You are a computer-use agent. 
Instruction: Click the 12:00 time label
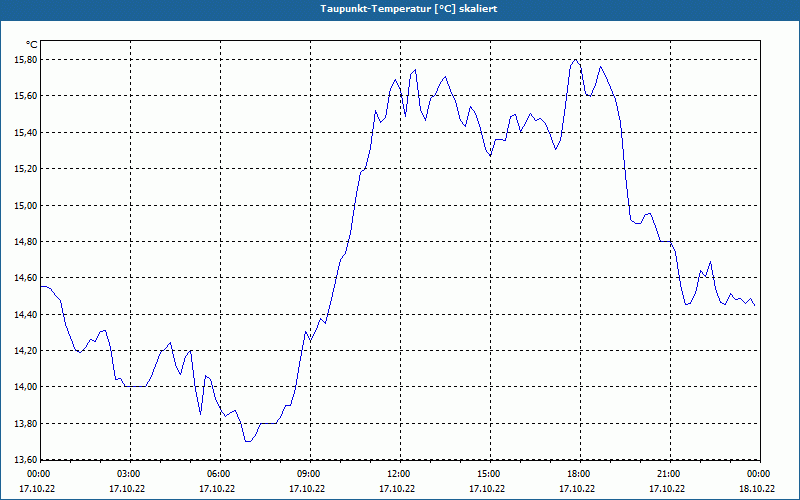coord(397,474)
